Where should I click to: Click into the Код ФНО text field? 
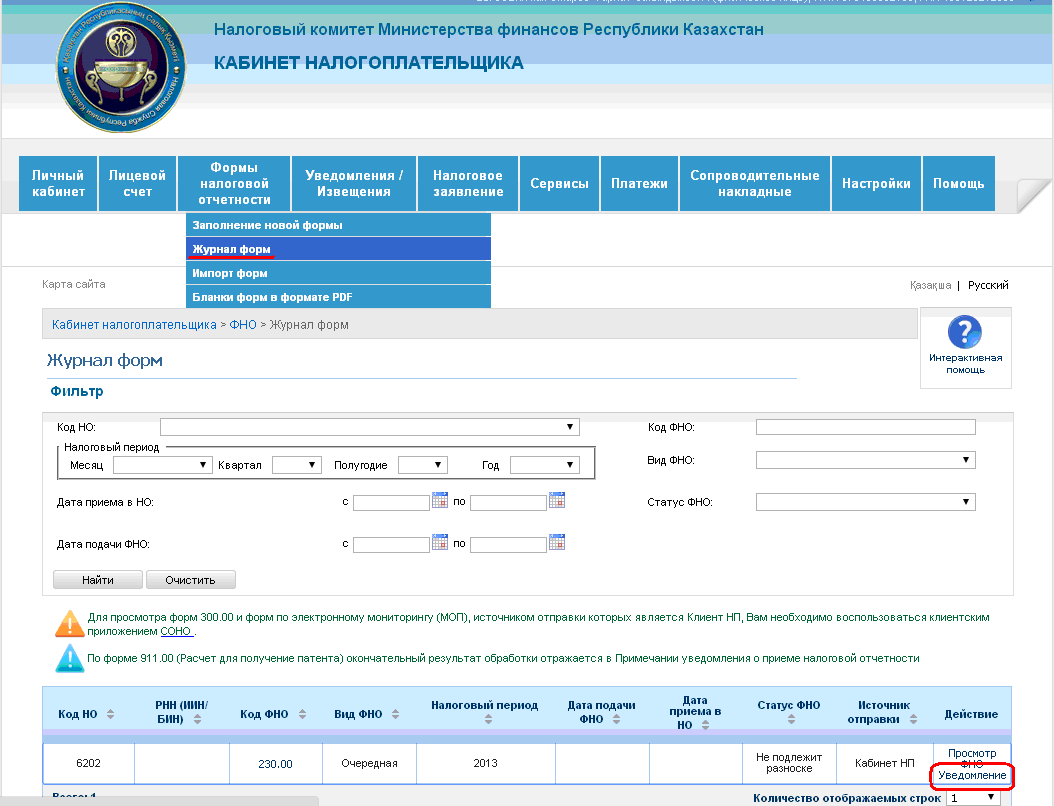click(x=865, y=427)
